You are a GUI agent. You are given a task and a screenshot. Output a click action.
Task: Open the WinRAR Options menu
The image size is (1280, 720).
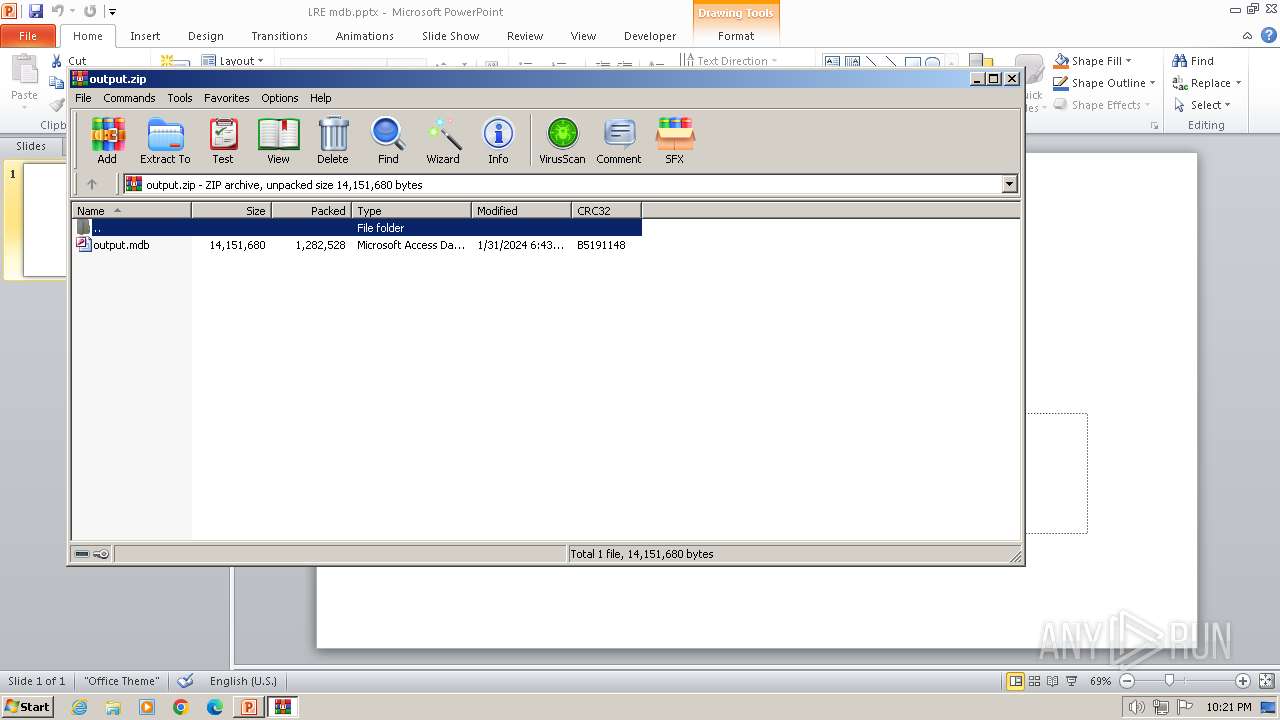tap(280, 98)
